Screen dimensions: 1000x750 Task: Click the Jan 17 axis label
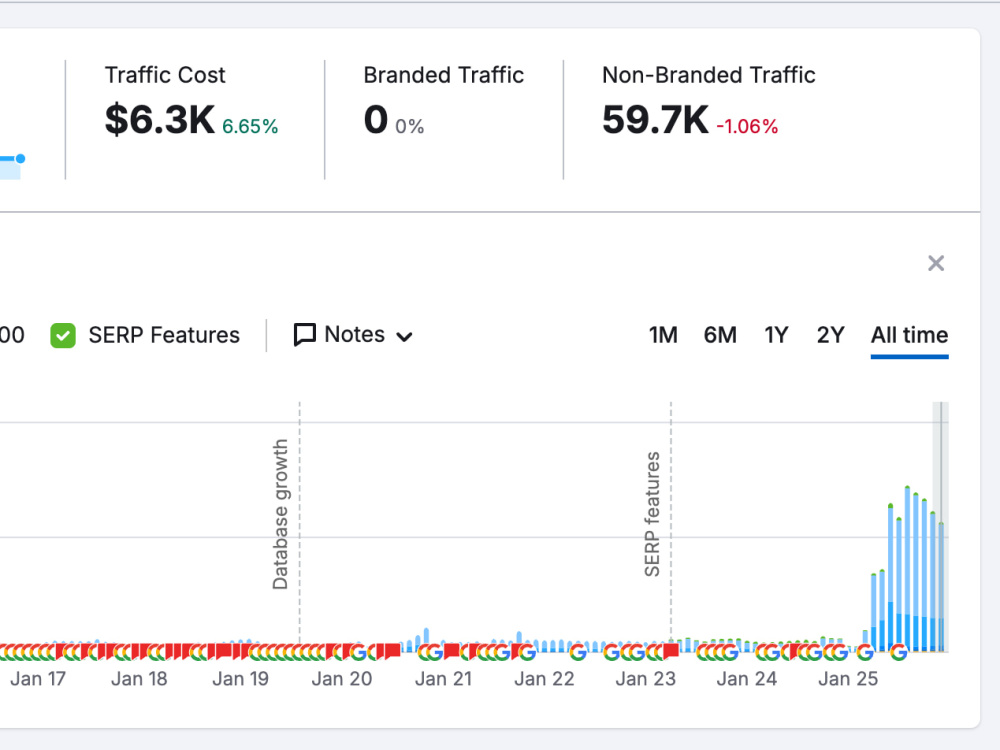[38, 679]
